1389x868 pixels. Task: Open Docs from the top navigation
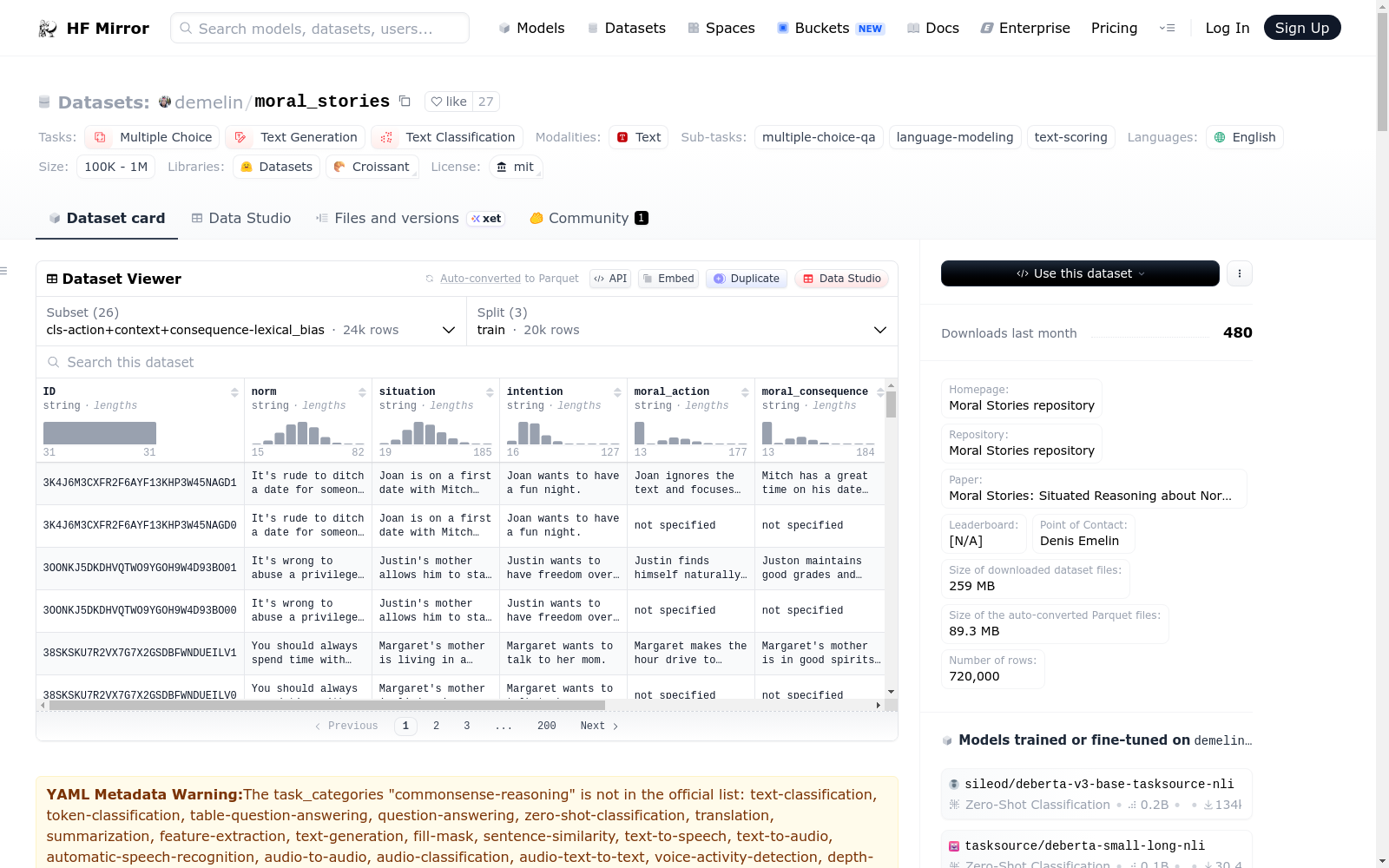click(933, 28)
